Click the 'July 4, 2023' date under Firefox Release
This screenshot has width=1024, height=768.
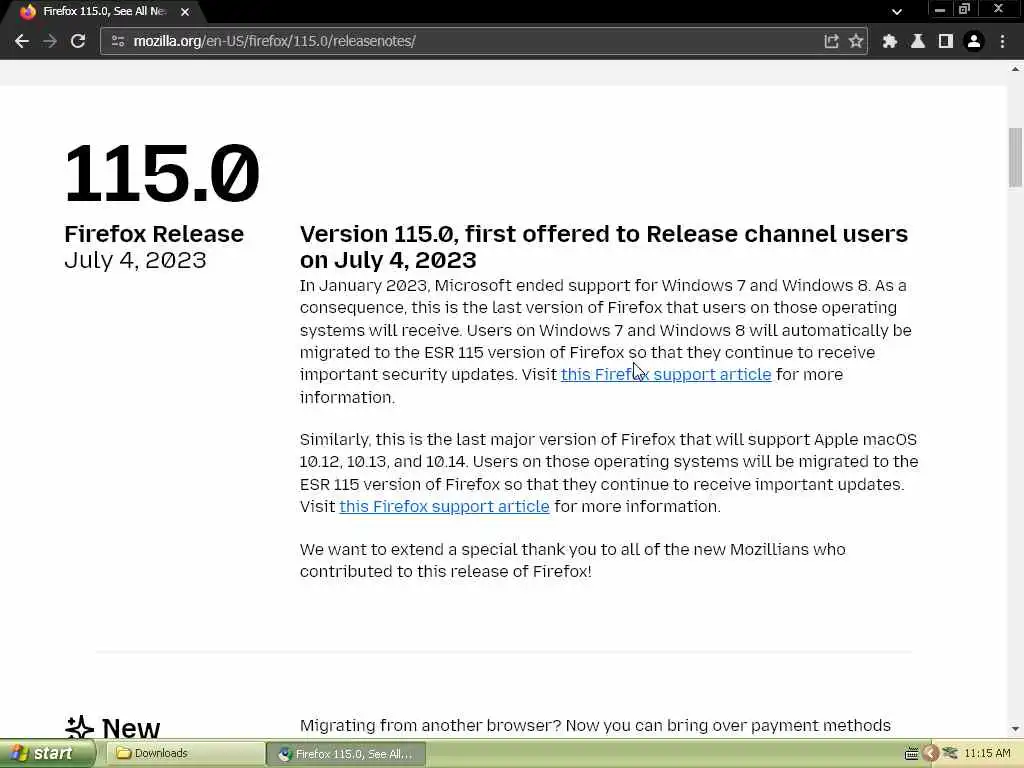(x=135, y=260)
